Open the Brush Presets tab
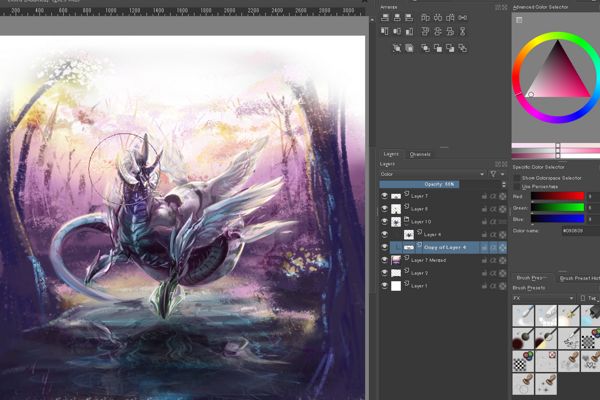Screen dimensions: 600x400 tap(532, 278)
